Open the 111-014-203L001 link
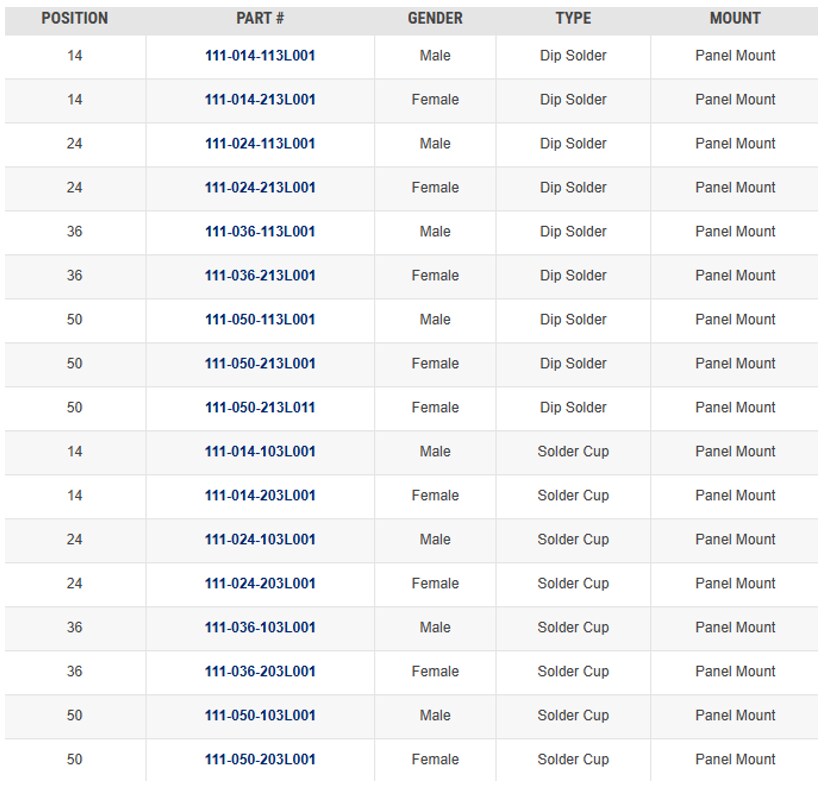The width and height of the screenshot is (829, 792). click(x=260, y=496)
